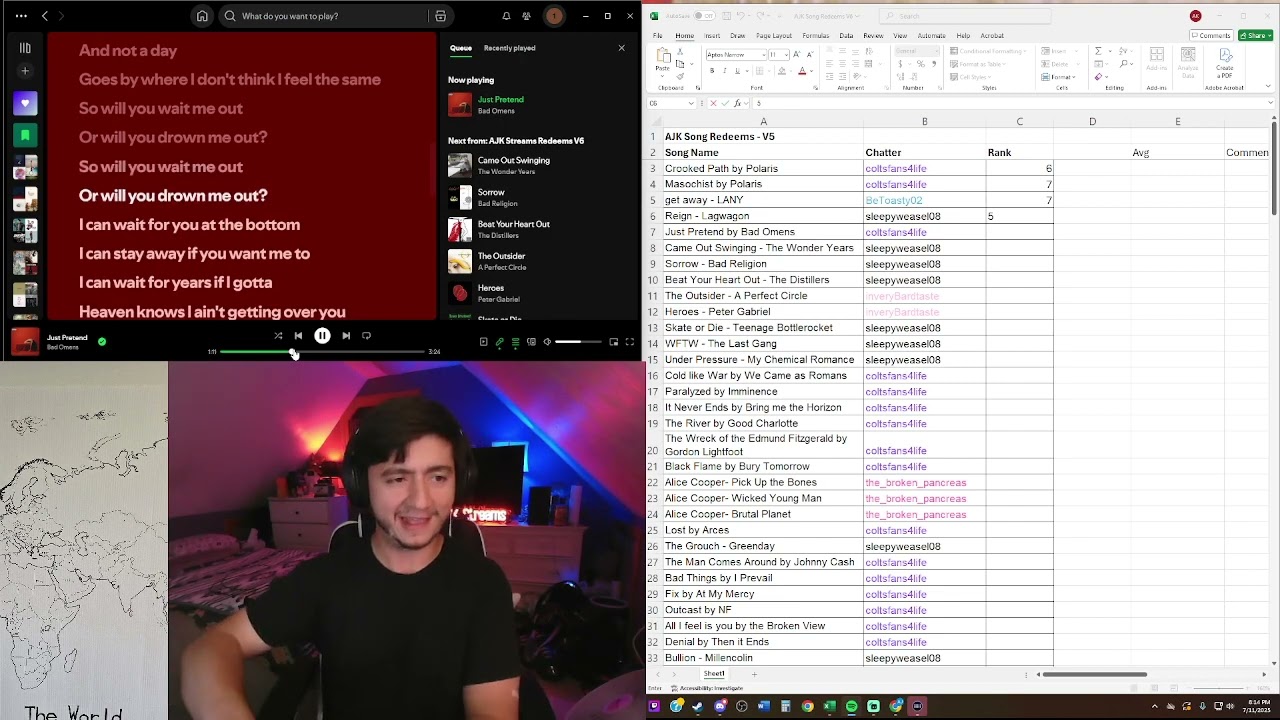Toggle saved checkmark next to Just Pretend

[x=102, y=341]
